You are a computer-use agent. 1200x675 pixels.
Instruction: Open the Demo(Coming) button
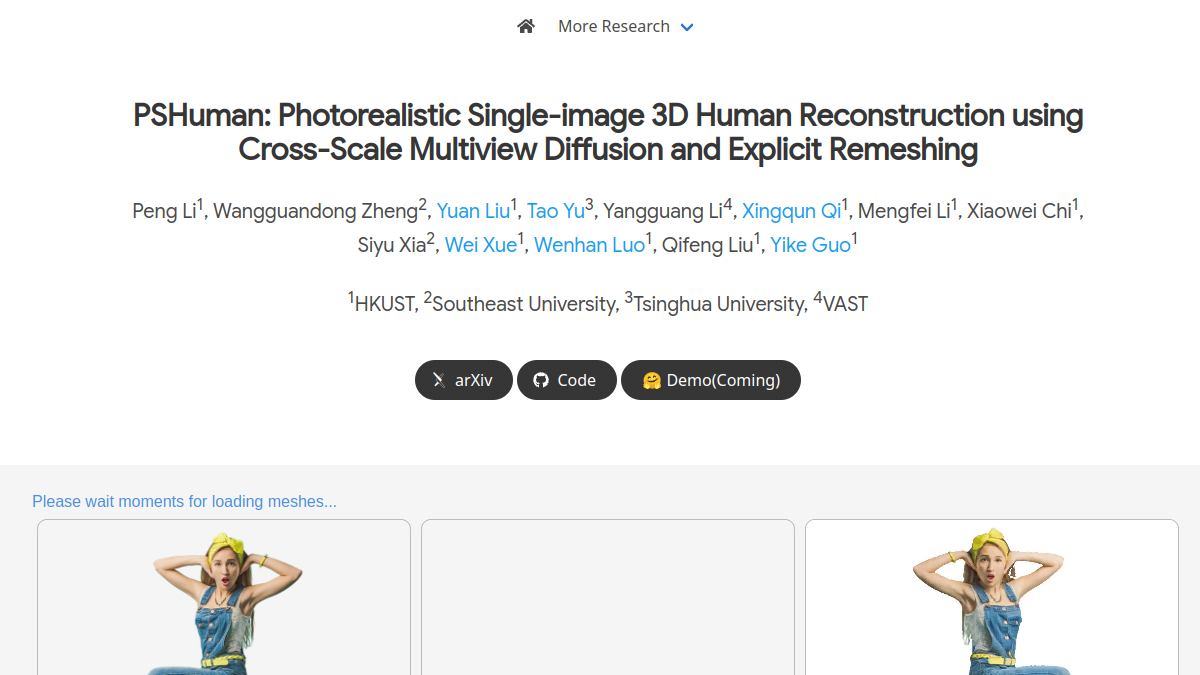[x=711, y=380]
